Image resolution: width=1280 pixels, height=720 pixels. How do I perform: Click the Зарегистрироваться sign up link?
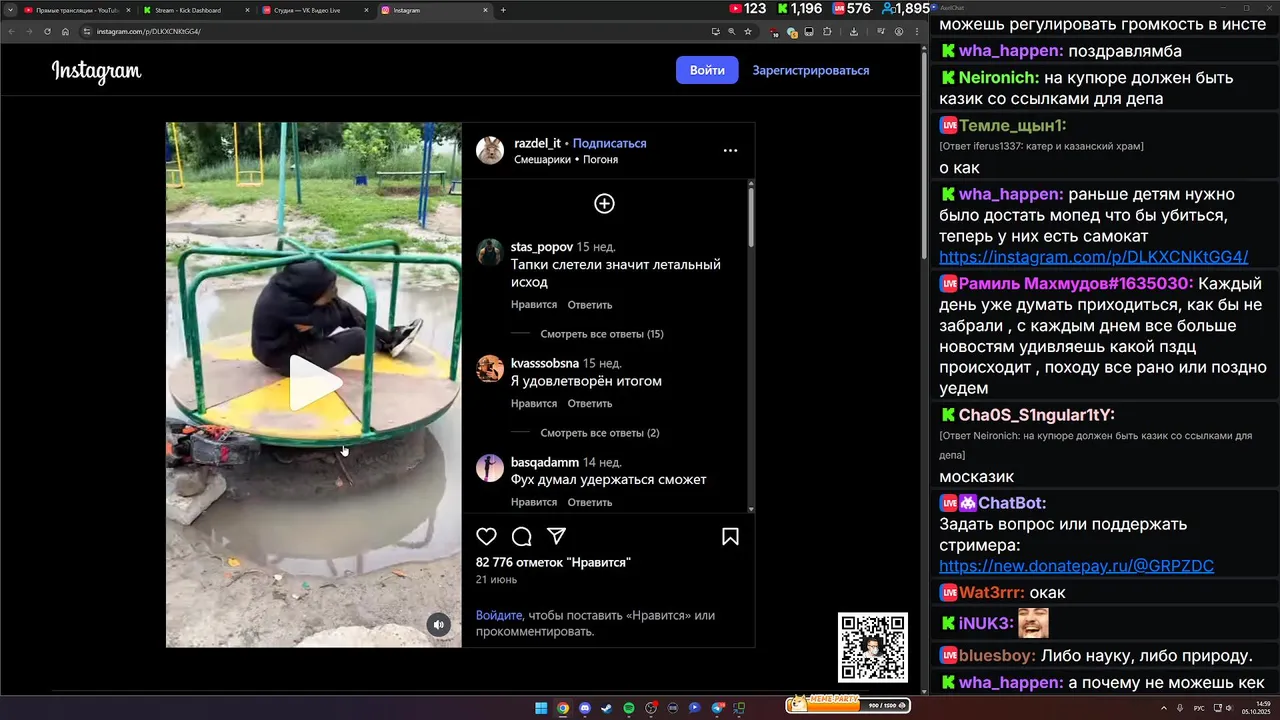(811, 70)
